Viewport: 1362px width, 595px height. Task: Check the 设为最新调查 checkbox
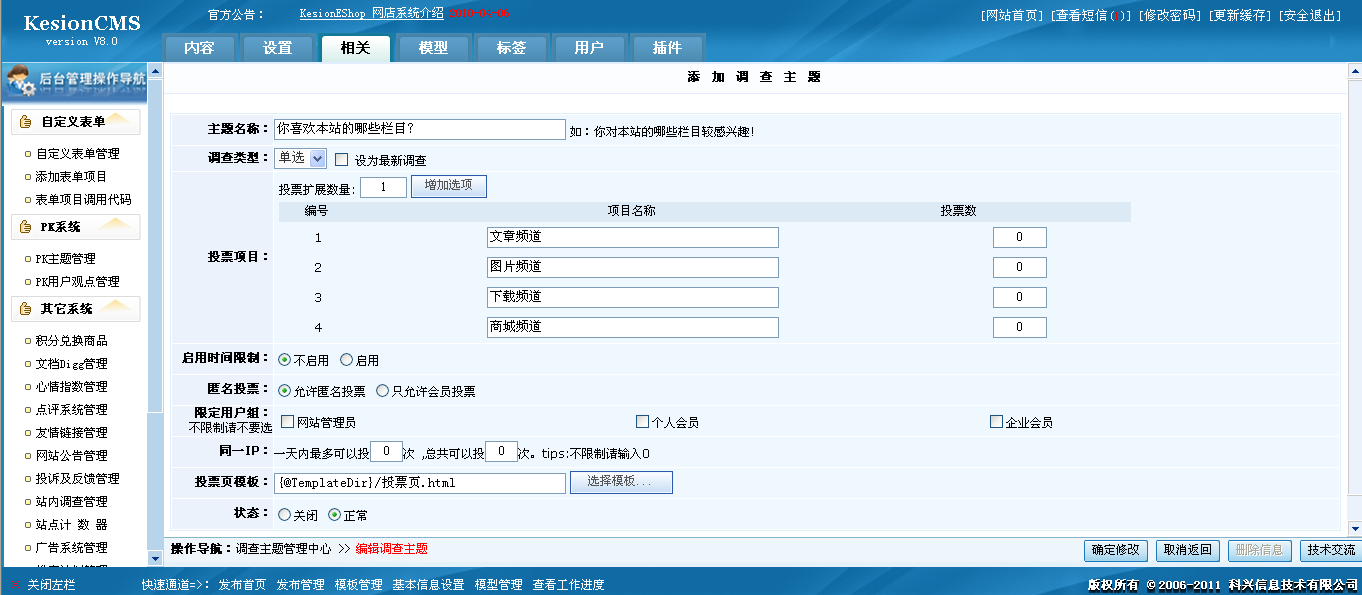click(x=341, y=159)
